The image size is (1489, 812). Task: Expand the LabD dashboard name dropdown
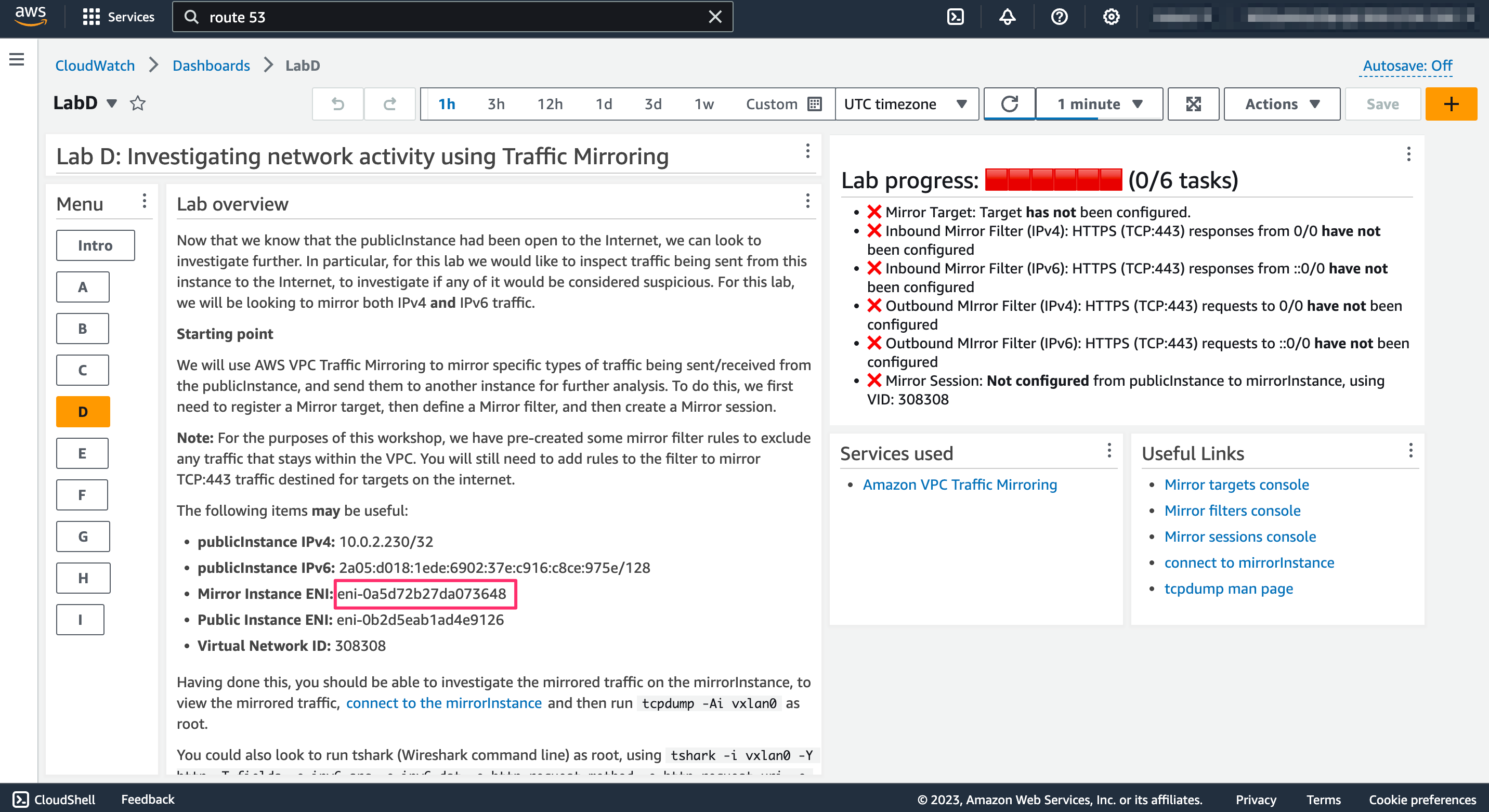point(112,103)
